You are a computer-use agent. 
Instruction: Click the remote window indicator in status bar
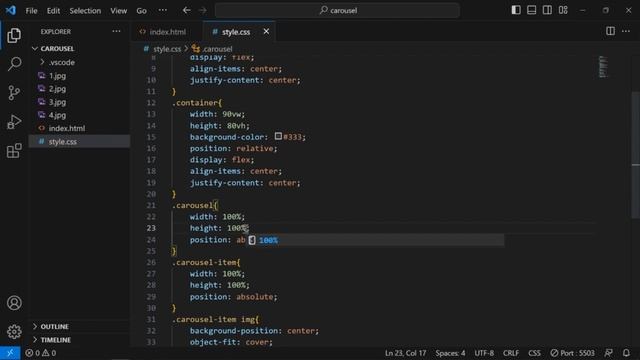(x=10, y=353)
